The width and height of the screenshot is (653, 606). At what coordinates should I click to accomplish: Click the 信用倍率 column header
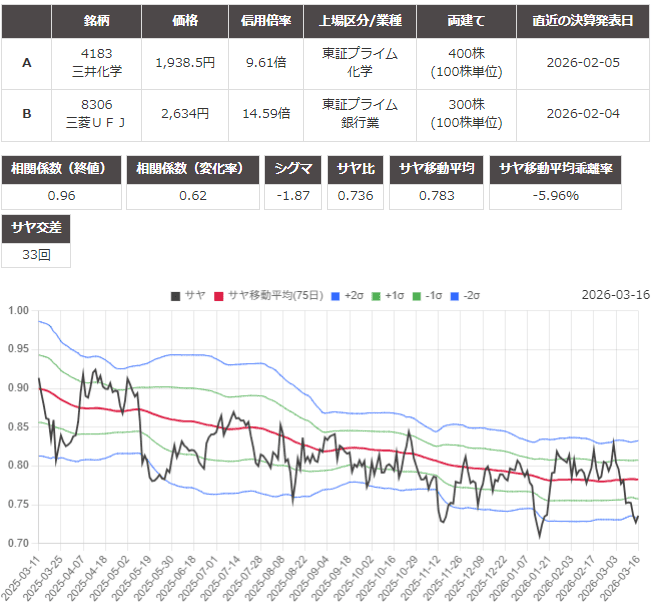point(265,20)
